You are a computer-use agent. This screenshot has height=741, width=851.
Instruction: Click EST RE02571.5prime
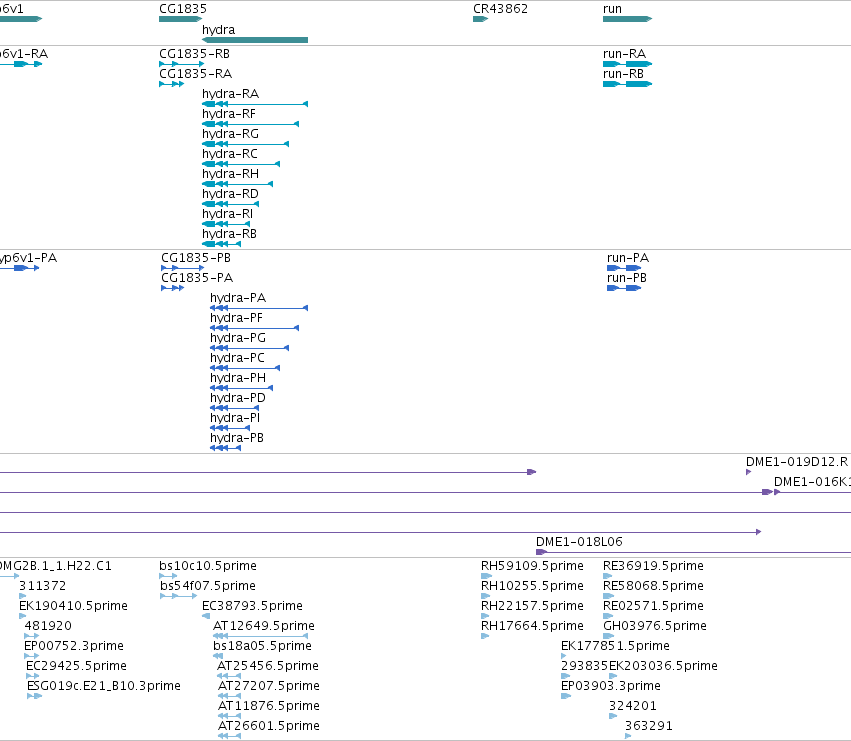tap(653, 606)
